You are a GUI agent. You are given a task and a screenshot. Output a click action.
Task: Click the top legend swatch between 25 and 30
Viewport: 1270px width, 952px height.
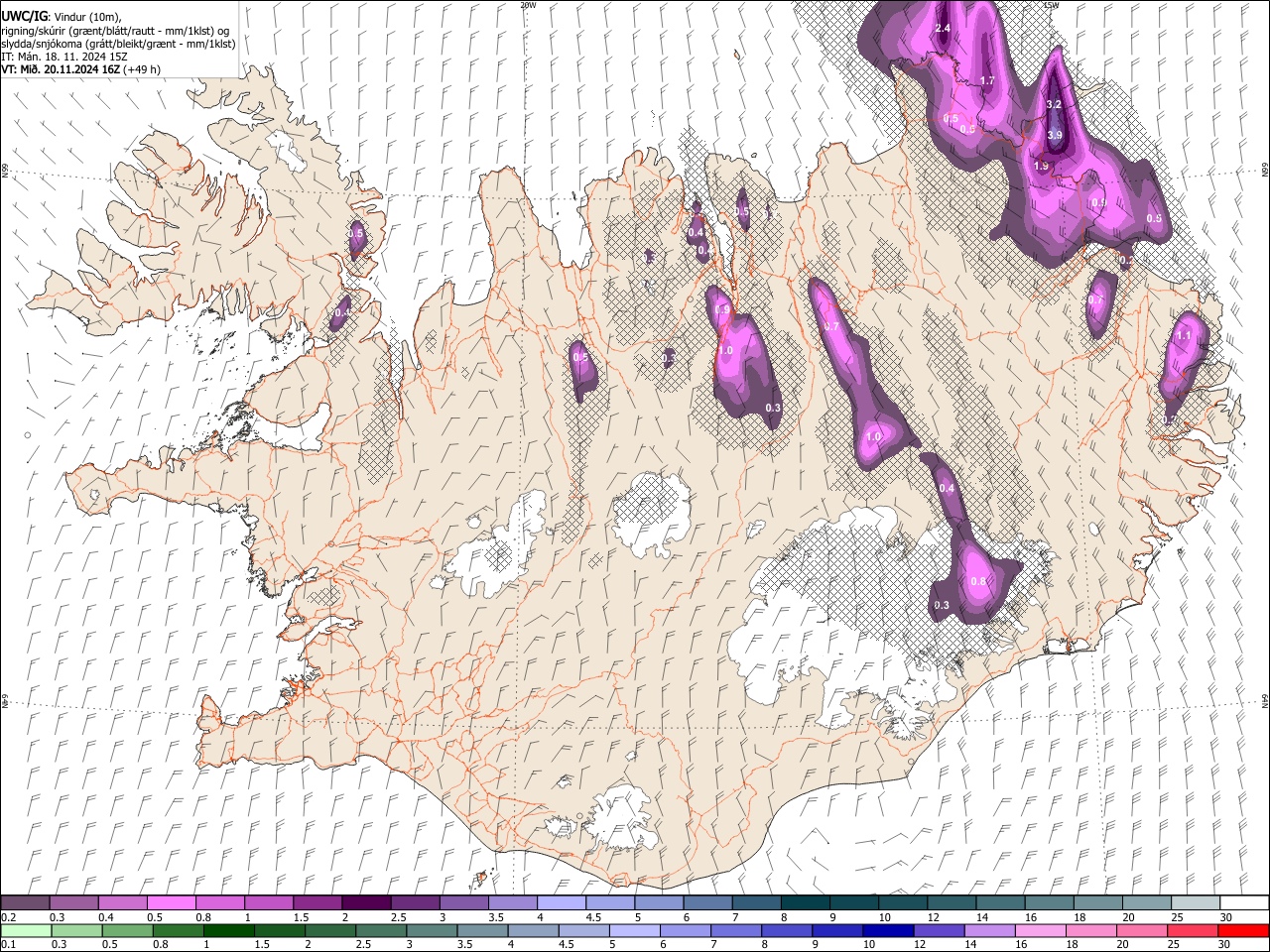point(1196,903)
